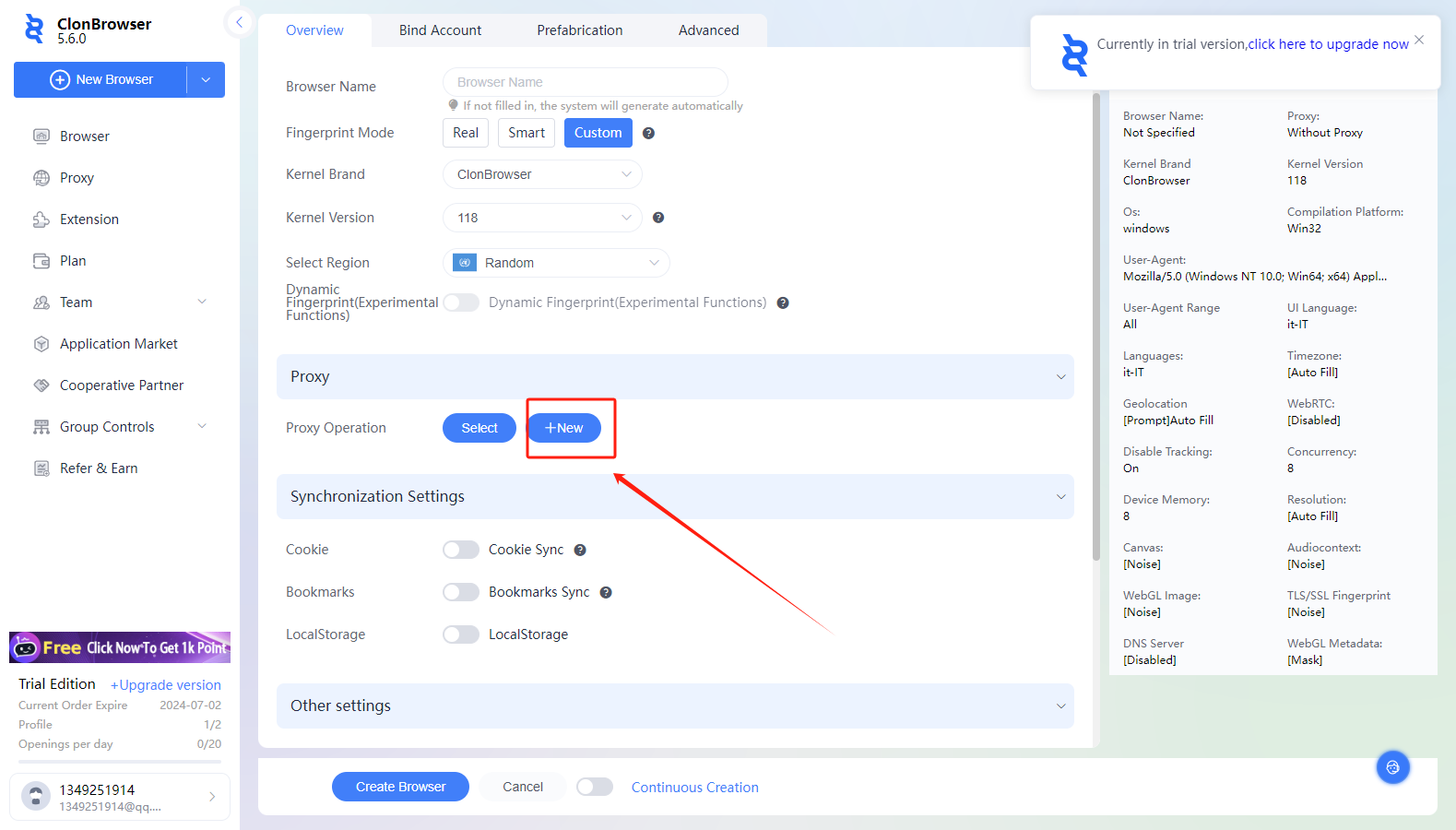Click the Openings per day progress bar
The image size is (1456, 830).
pyautogui.click(x=120, y=762)
